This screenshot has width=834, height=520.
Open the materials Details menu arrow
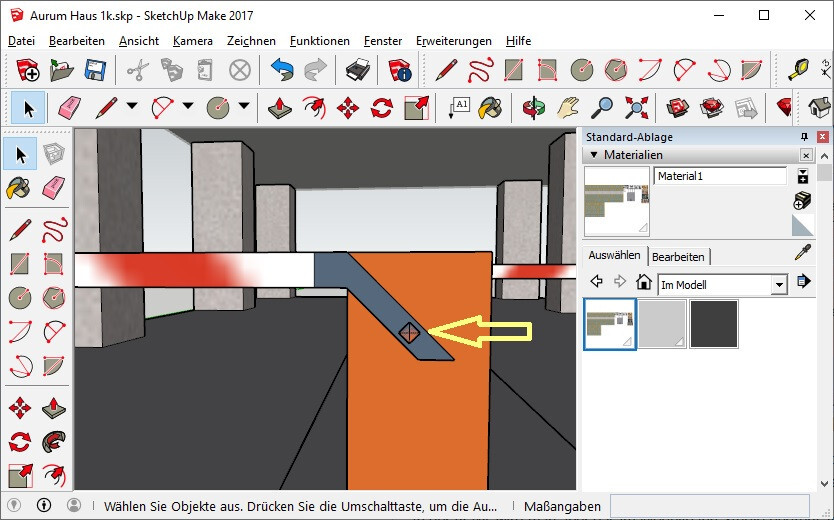pos(804,281)
